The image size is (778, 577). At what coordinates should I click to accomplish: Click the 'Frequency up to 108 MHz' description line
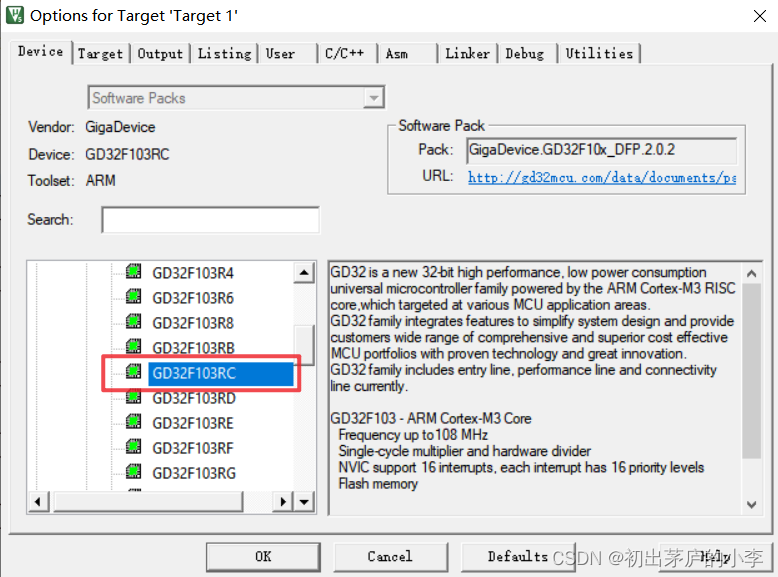coord(413,435)
